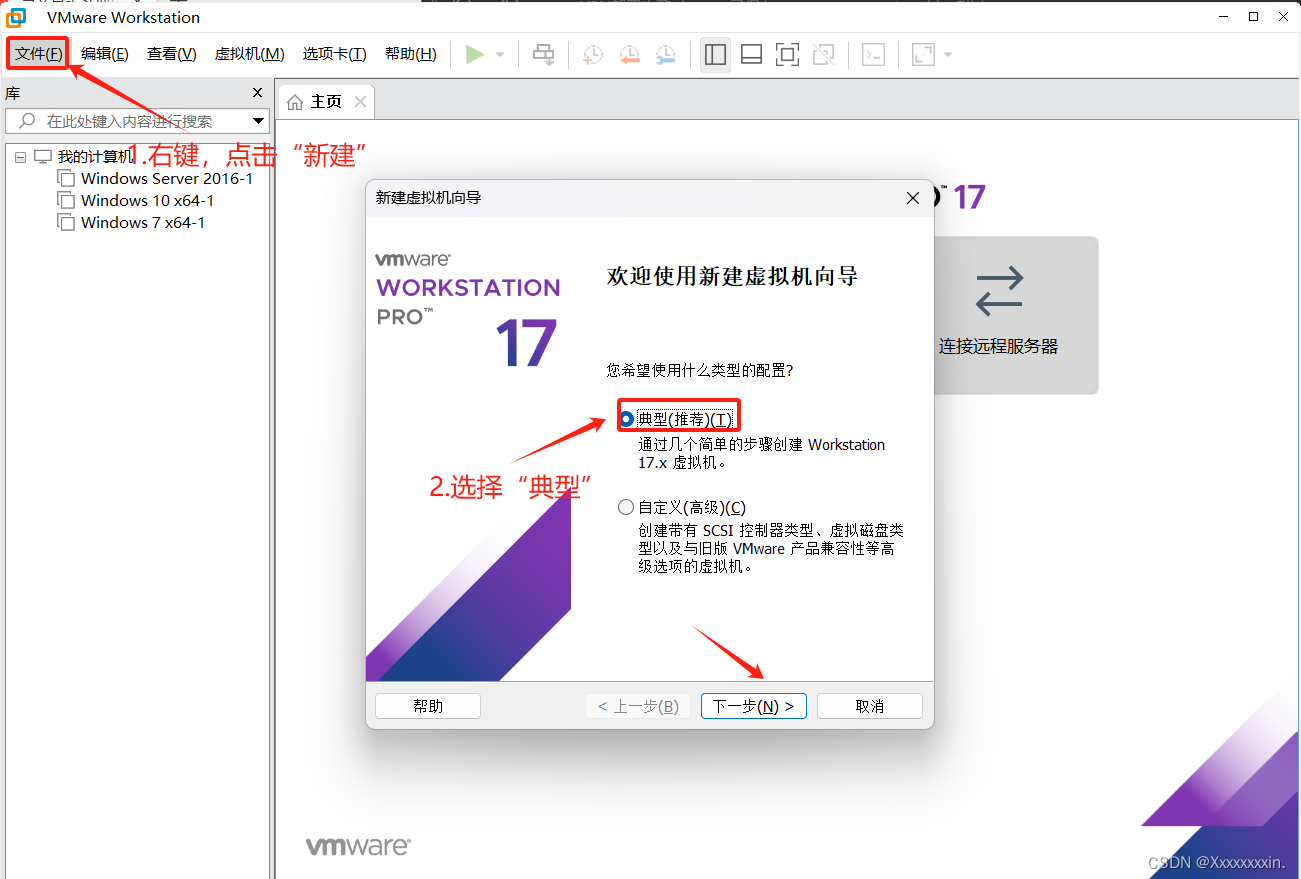
Task: Click the Windows 7 x64-1 VM icon
Action: (x=66, y=222)
